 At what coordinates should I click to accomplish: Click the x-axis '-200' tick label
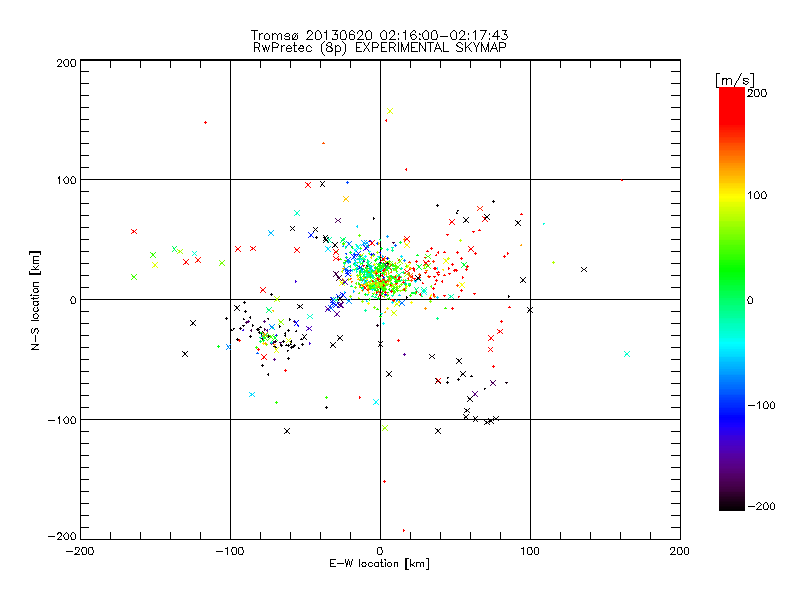click(80, 551)
